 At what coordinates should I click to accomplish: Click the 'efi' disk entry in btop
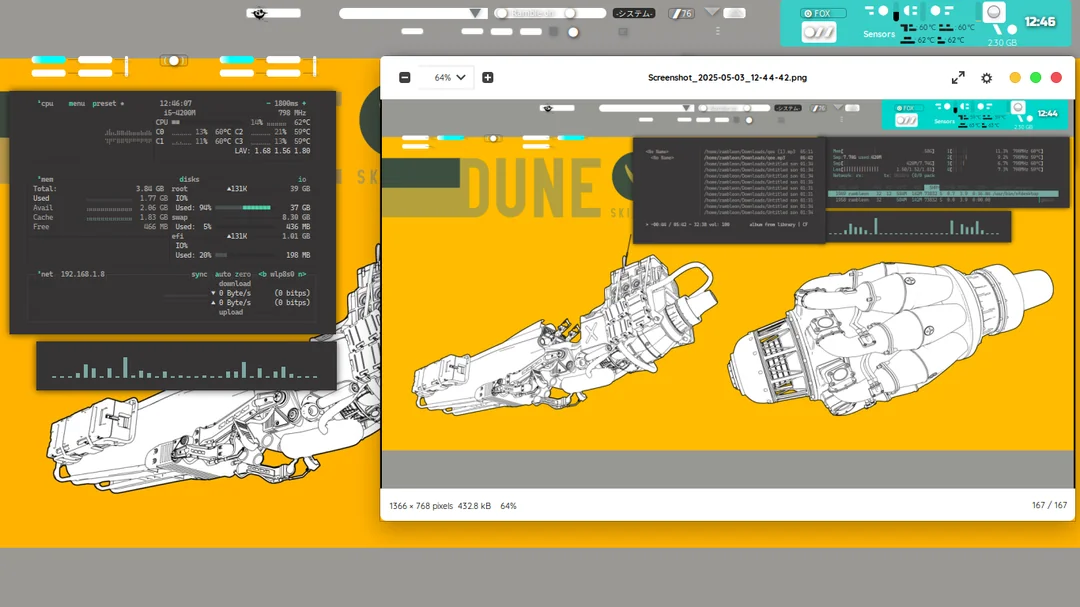point(177,236)
